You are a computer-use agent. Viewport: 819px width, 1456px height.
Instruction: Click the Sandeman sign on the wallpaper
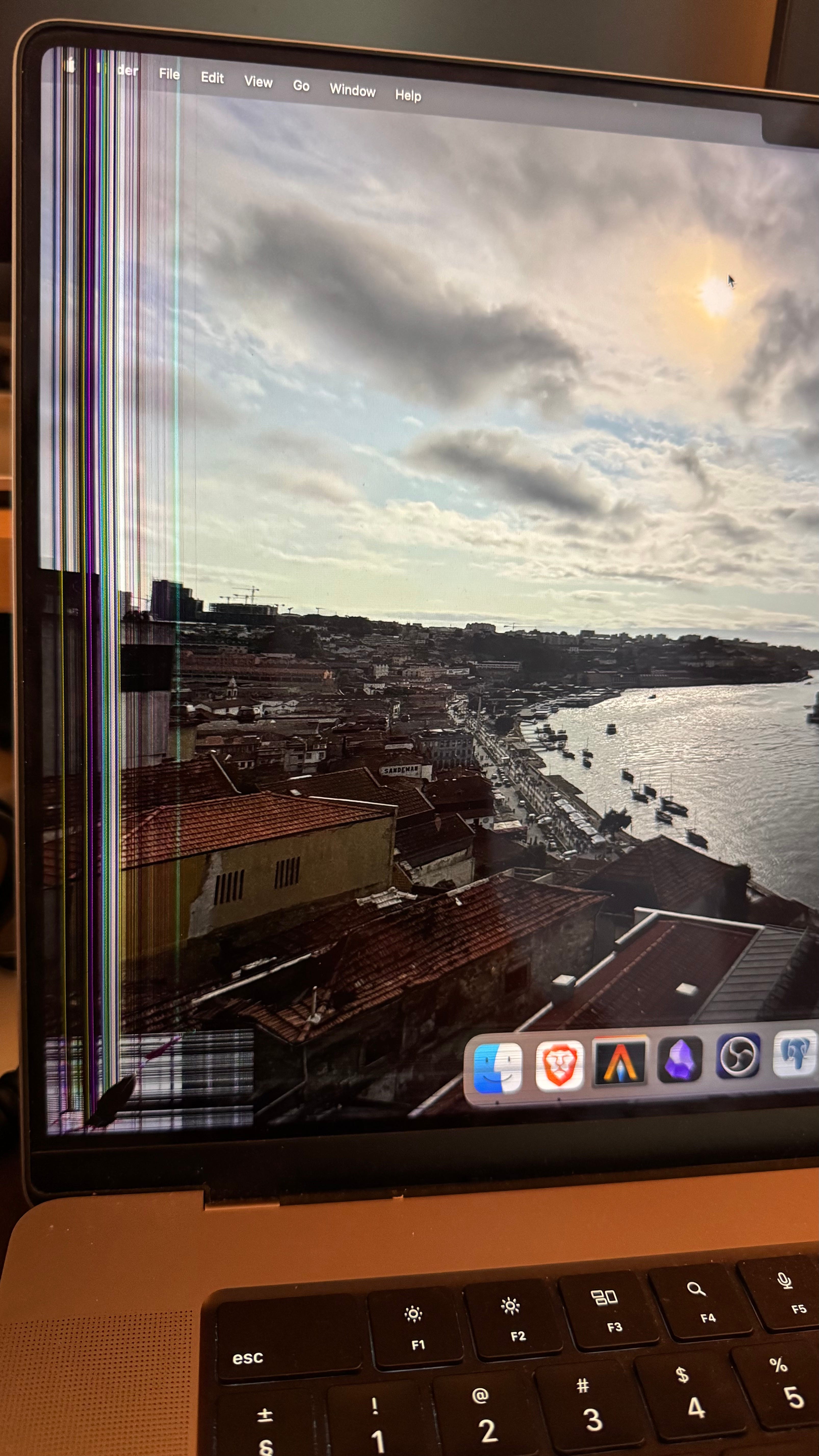point(401,770)
